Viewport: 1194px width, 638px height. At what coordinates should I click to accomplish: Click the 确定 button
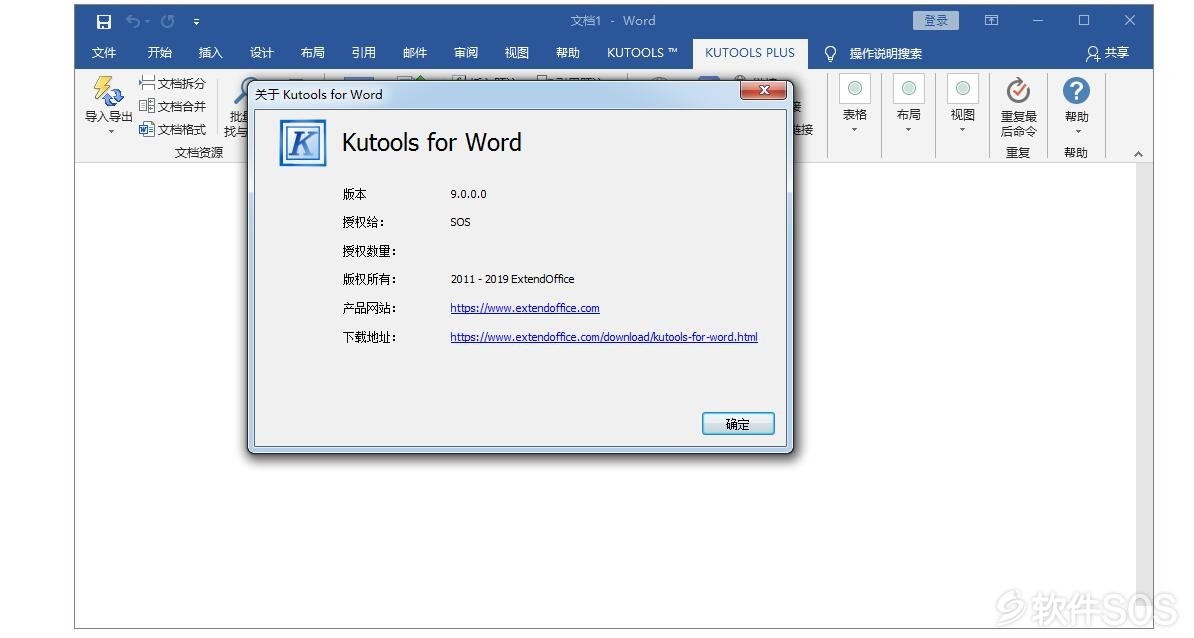[x=738, y=424]
